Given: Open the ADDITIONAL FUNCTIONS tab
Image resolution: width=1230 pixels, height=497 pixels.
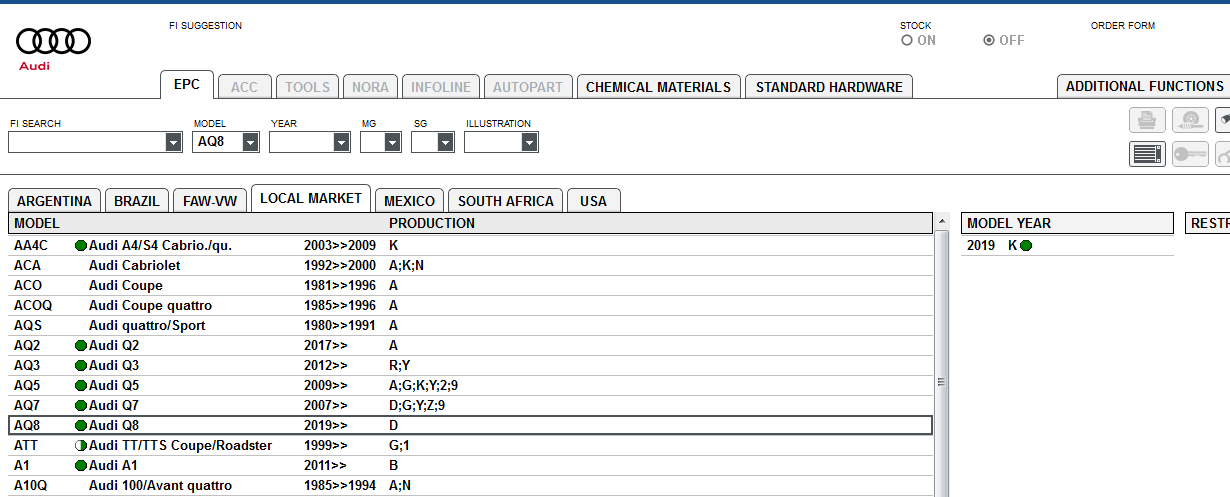Looking at the screenshot, I should 1144,86.
